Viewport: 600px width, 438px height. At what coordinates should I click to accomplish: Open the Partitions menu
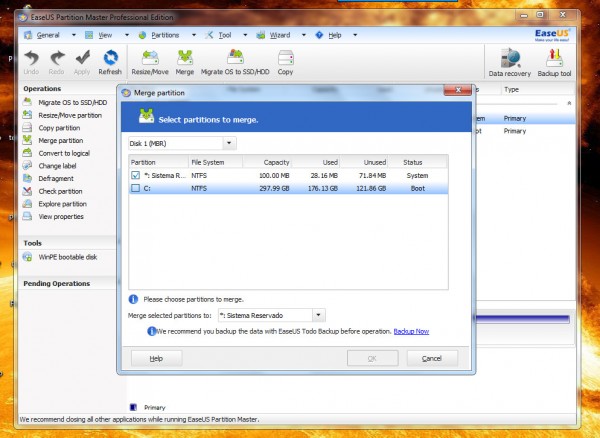(165, 35)
